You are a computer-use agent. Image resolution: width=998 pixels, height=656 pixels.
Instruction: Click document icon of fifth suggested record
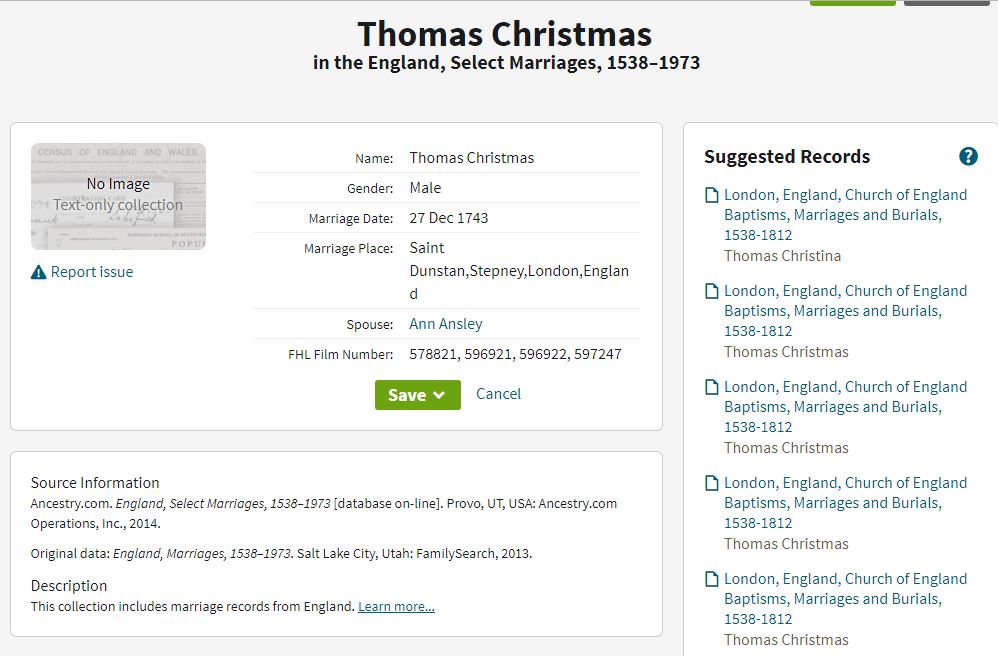click(712, 579)
